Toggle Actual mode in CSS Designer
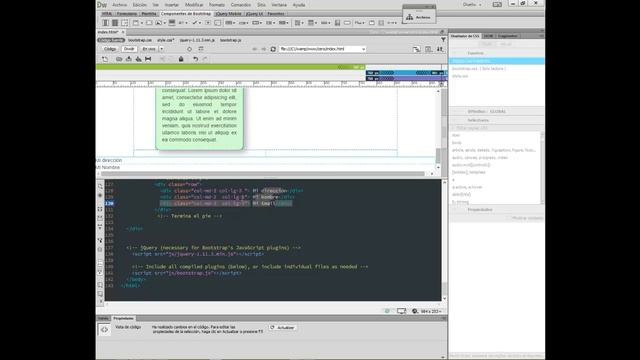 click(x=506, y=44)
